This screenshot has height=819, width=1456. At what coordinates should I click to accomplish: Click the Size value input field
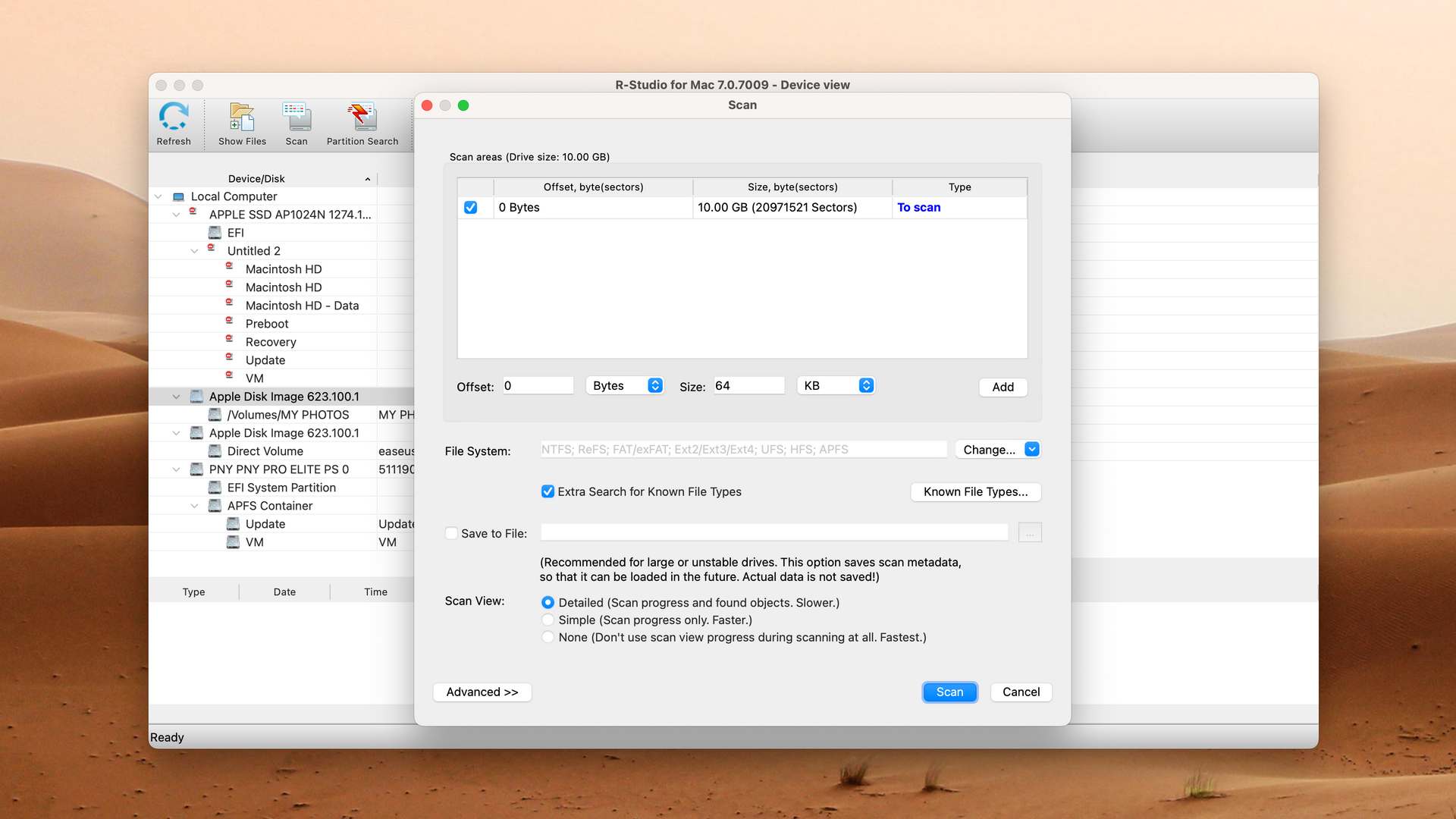coord(748,385)
